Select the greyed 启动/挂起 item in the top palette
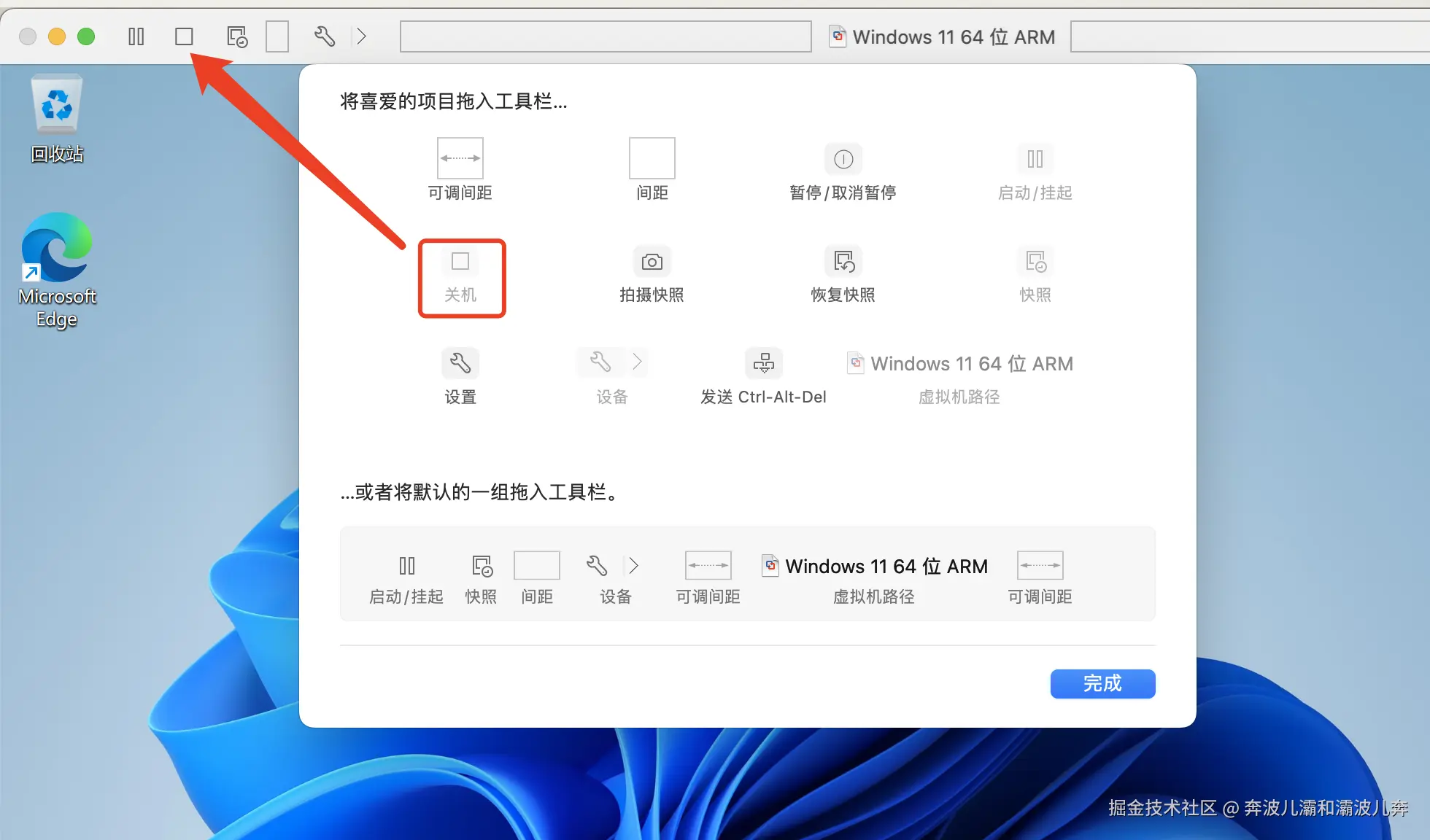 [1035, 172]
